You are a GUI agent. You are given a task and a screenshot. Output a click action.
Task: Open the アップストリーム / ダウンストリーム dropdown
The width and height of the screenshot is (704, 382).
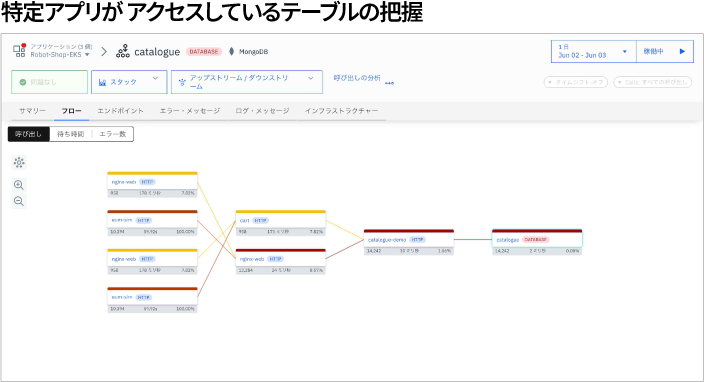point(246,82)
